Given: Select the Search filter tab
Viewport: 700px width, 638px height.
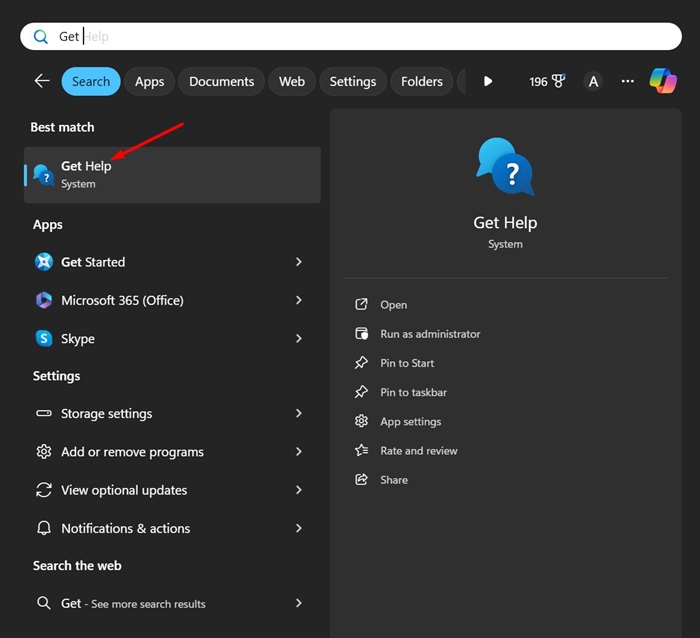Looking at the screenshot, I should 91,81.
